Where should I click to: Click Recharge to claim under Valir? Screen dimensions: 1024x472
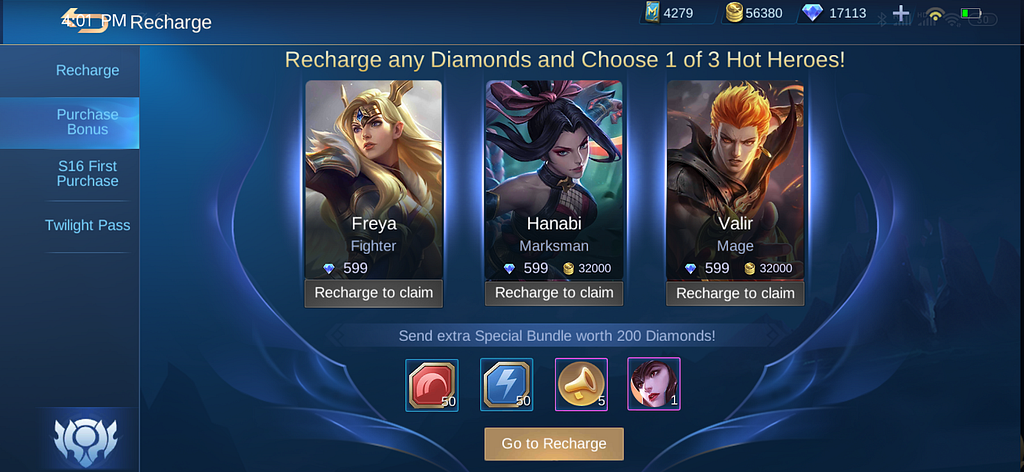click(735, 294)
